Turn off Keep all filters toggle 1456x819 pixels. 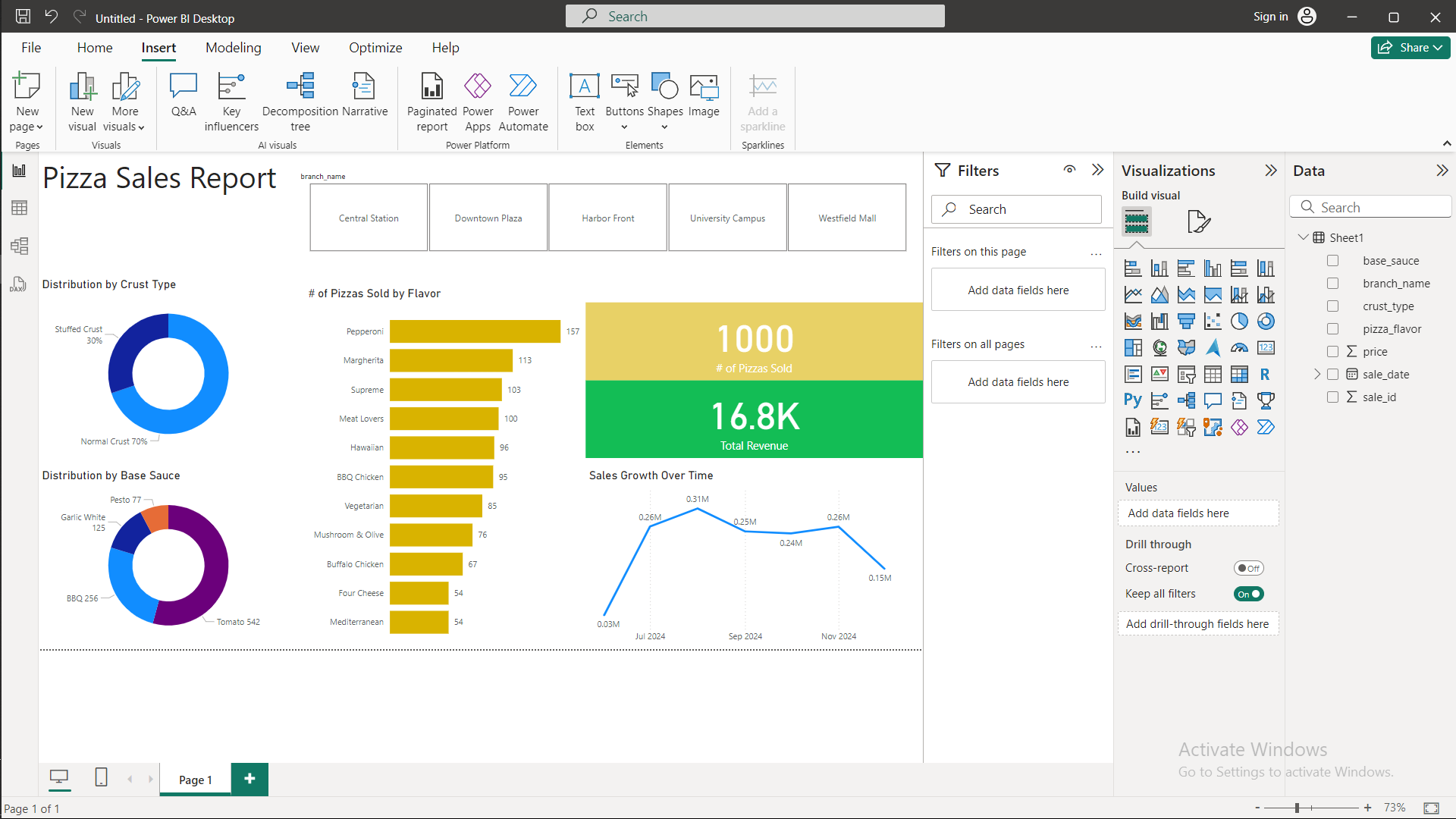[x=1248, y=594]
